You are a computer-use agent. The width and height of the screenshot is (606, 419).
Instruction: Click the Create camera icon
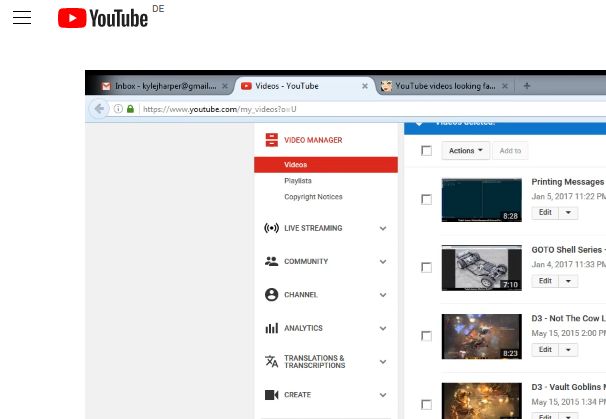click(x=271, y=395)
